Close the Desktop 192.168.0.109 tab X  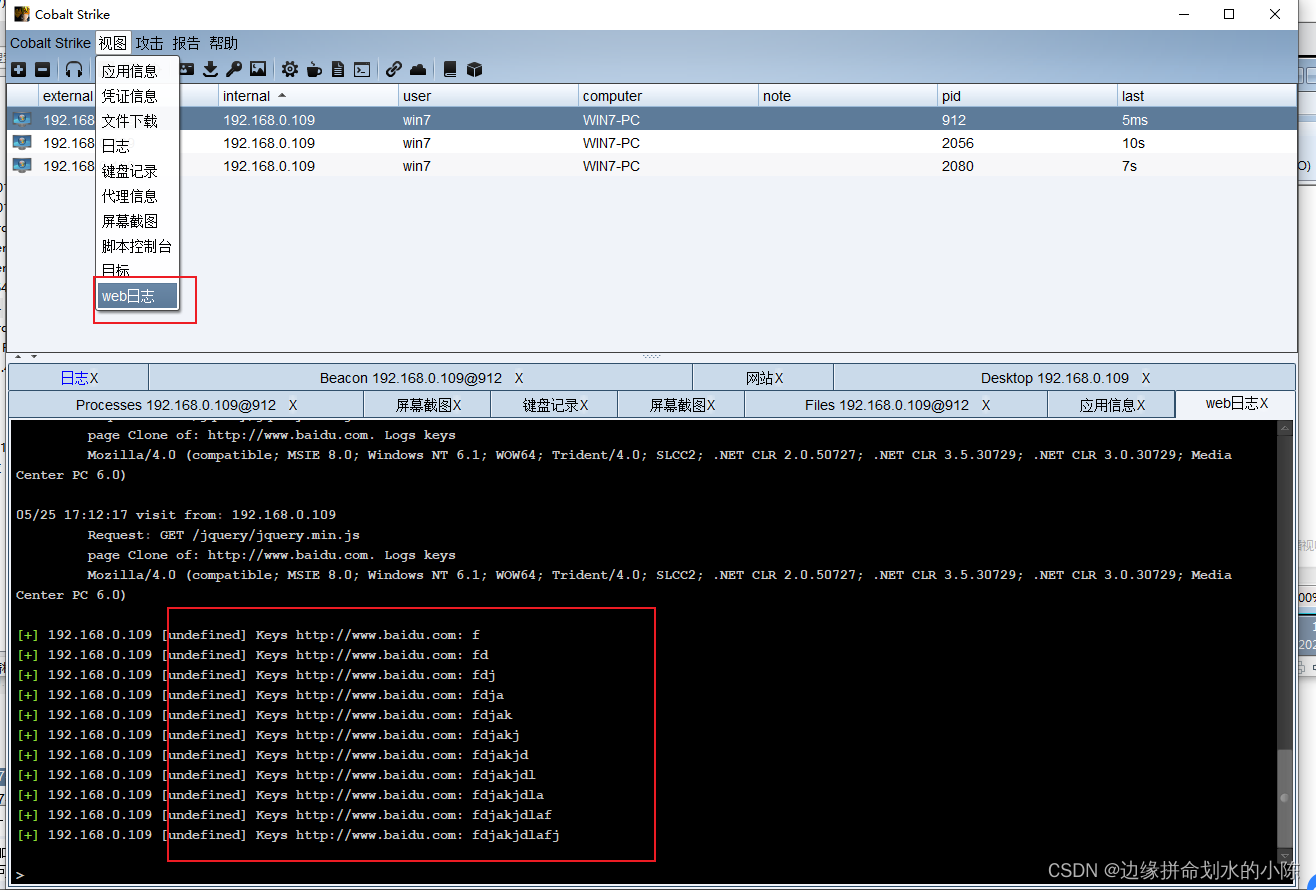tap(1145, 378)
